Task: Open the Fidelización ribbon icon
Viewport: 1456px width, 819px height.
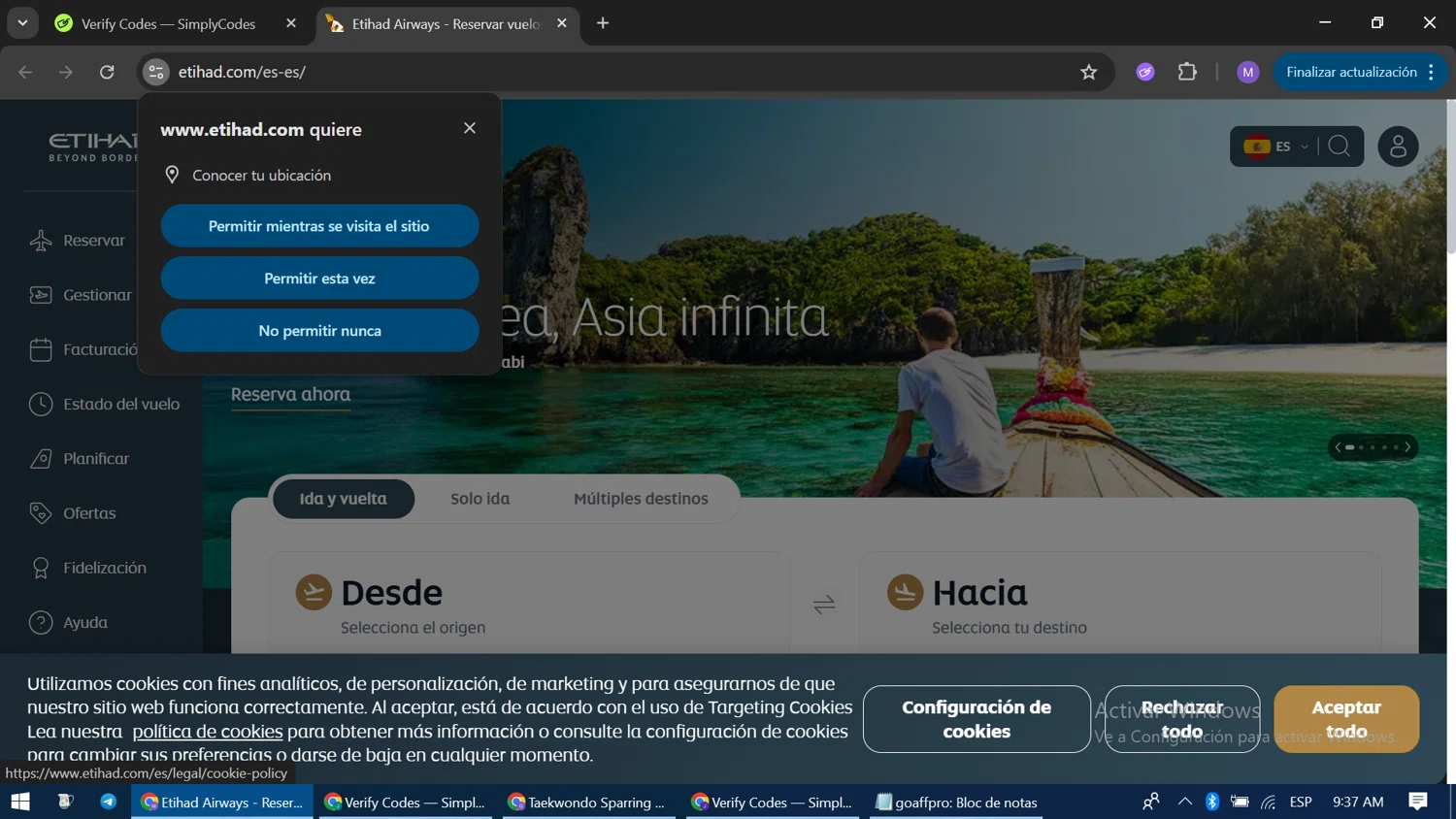Action: coord(41,568)
